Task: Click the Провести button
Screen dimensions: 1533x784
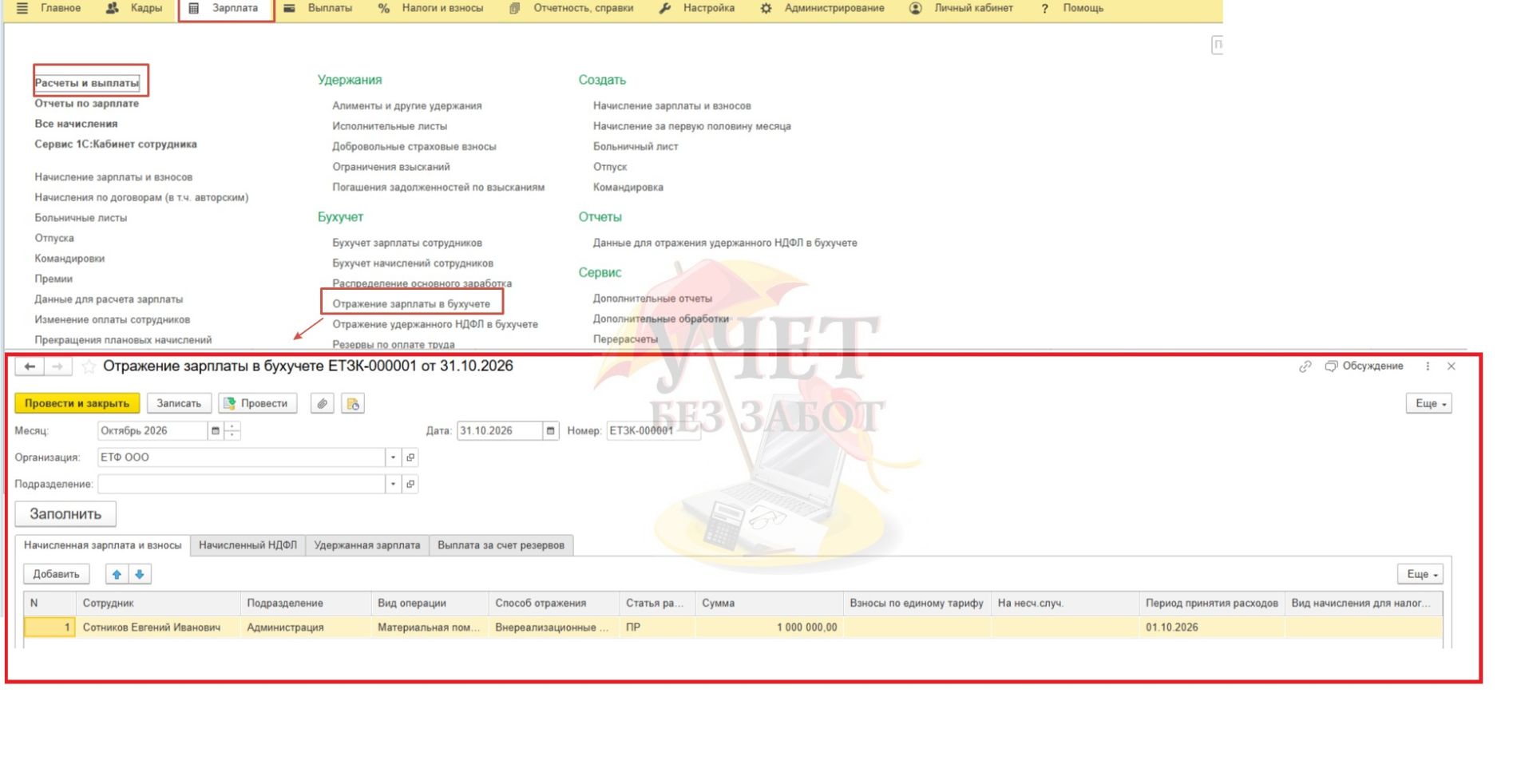Action: (x=257, y=403)
